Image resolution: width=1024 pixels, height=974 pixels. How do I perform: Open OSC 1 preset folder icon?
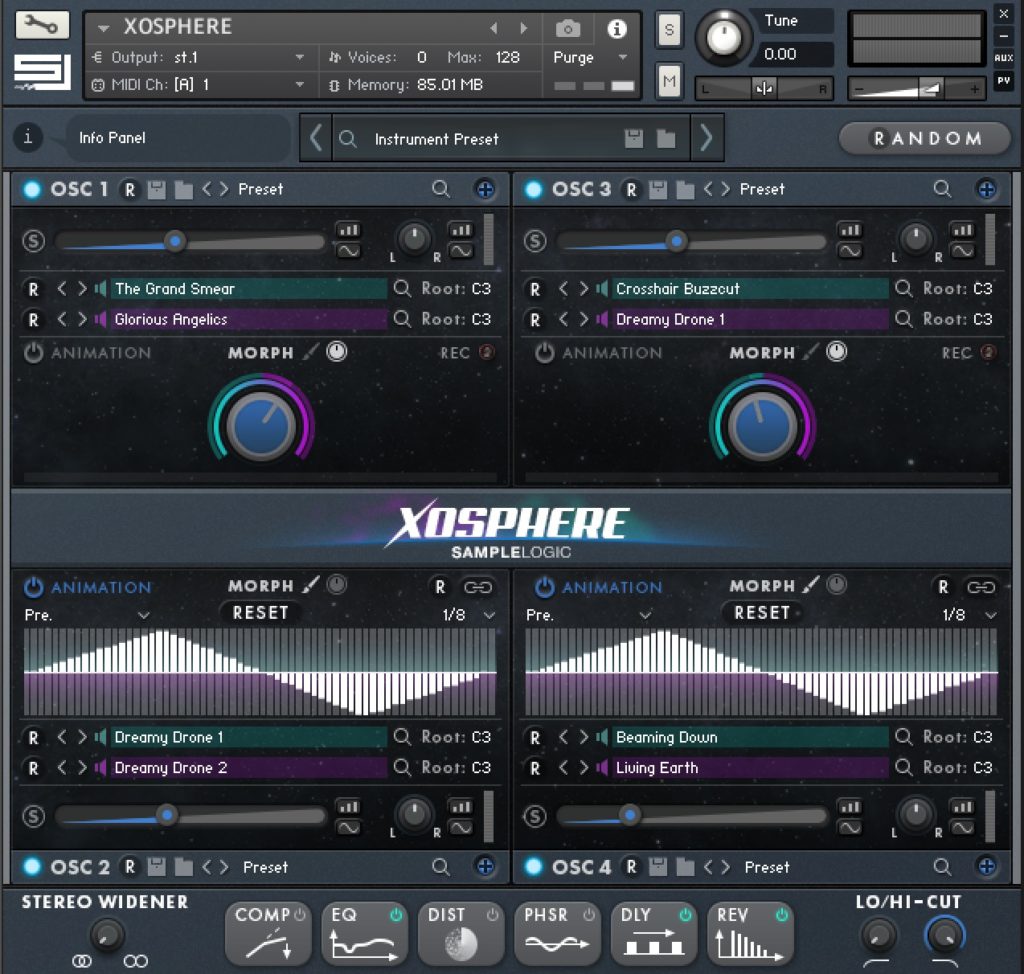(x=184, y=189)
